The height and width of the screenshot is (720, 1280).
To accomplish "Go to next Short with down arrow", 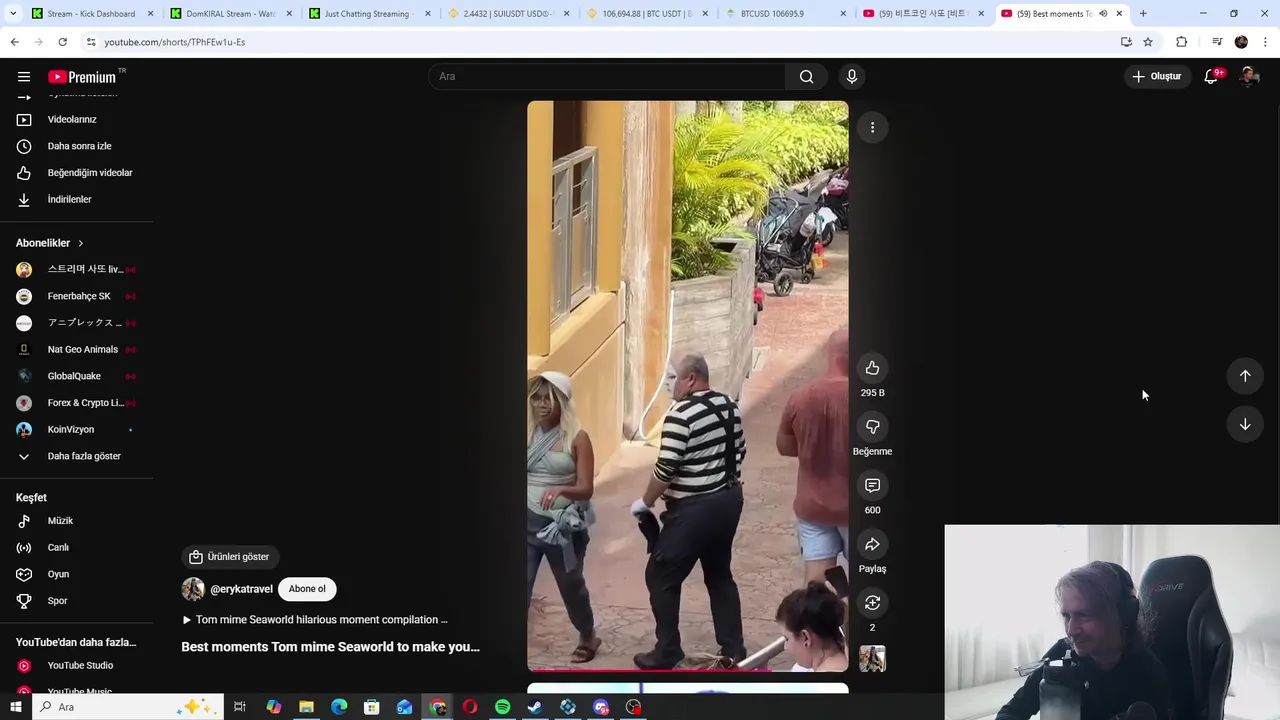I will tap(1245, 424).
